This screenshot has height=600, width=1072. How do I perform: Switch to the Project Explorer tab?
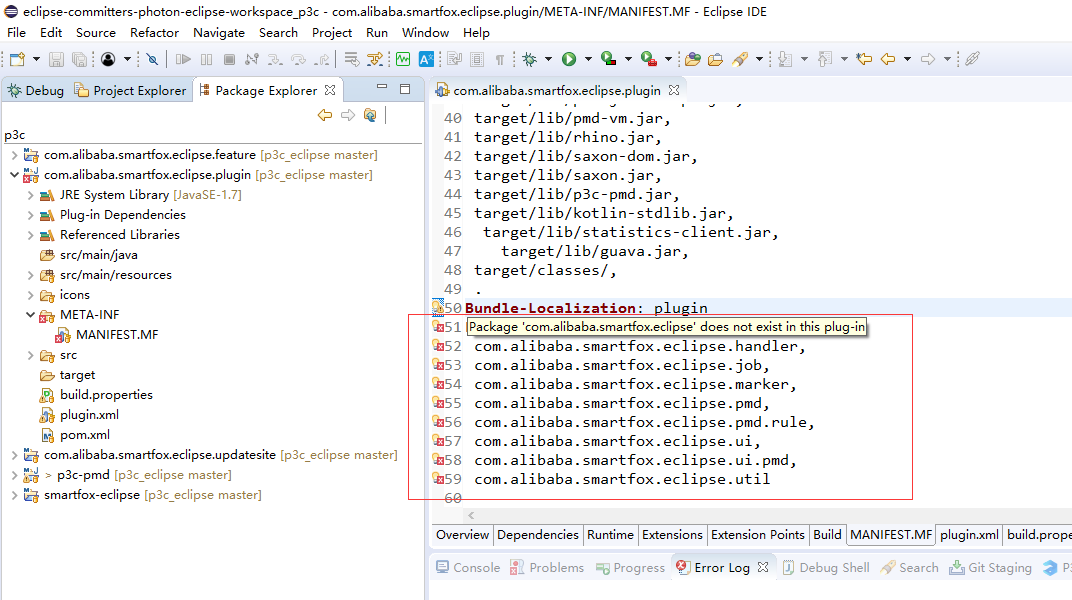130,90
